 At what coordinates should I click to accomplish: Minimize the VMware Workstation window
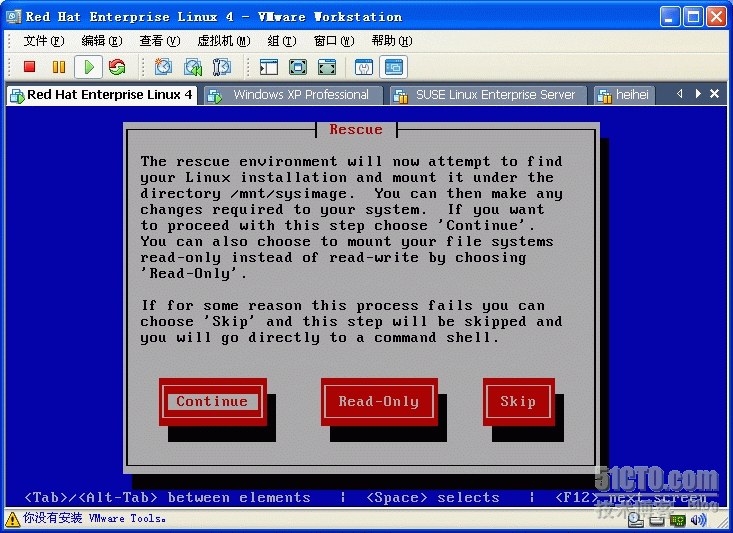(670, 17)
